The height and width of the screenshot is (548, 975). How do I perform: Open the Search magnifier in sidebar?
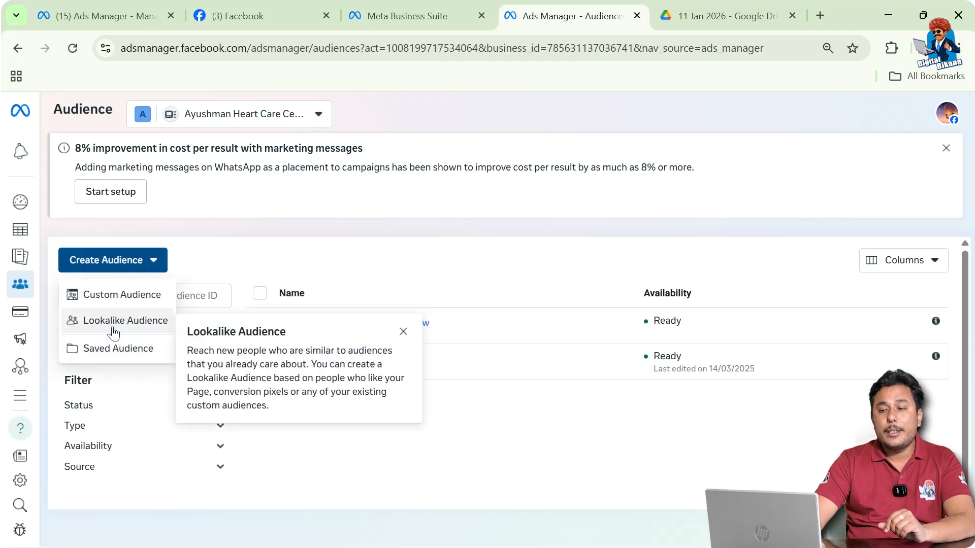coord(20,505)
